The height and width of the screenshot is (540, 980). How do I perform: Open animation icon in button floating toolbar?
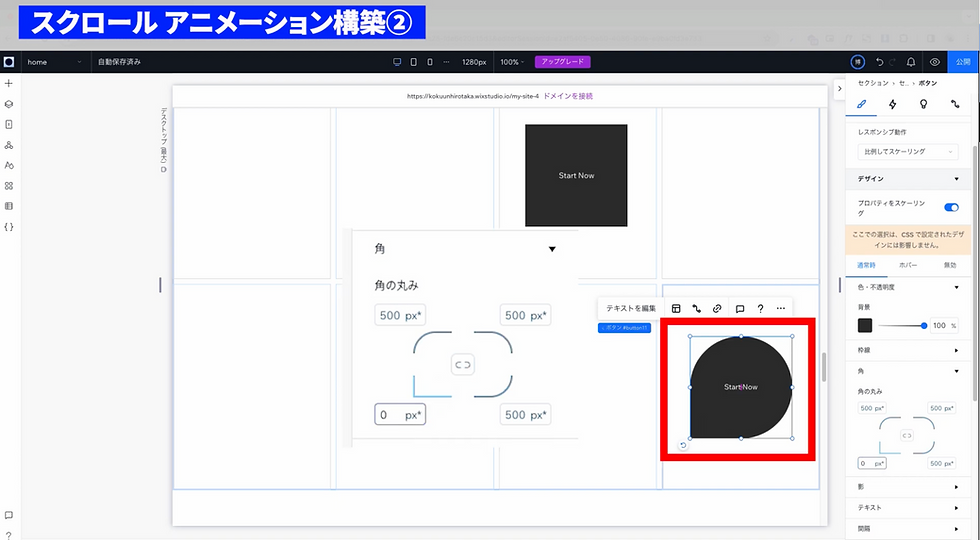tap(696, 308)
